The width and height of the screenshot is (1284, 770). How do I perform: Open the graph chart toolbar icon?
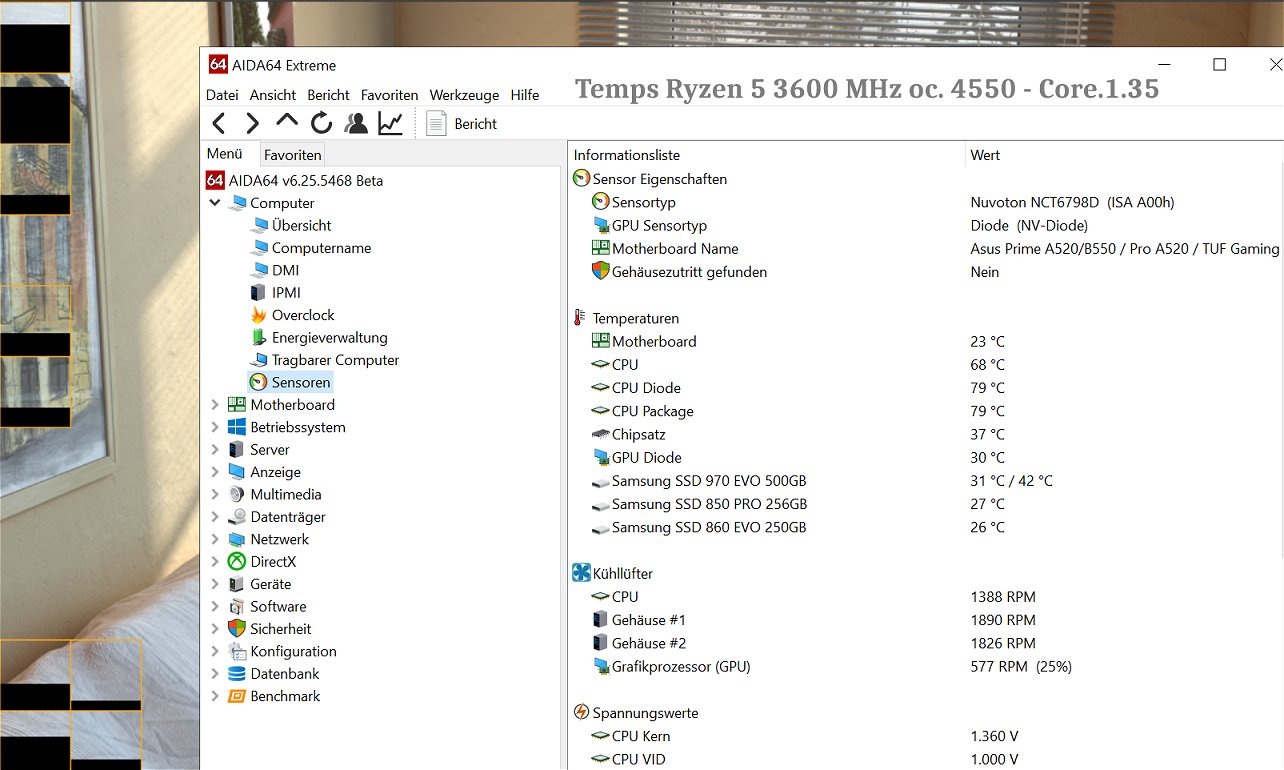pos(390,123)
